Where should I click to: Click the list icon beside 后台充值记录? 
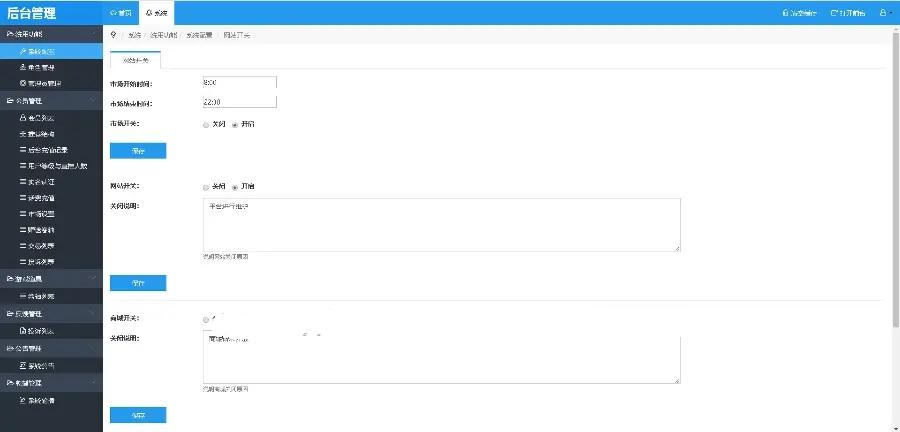point(23,150)
